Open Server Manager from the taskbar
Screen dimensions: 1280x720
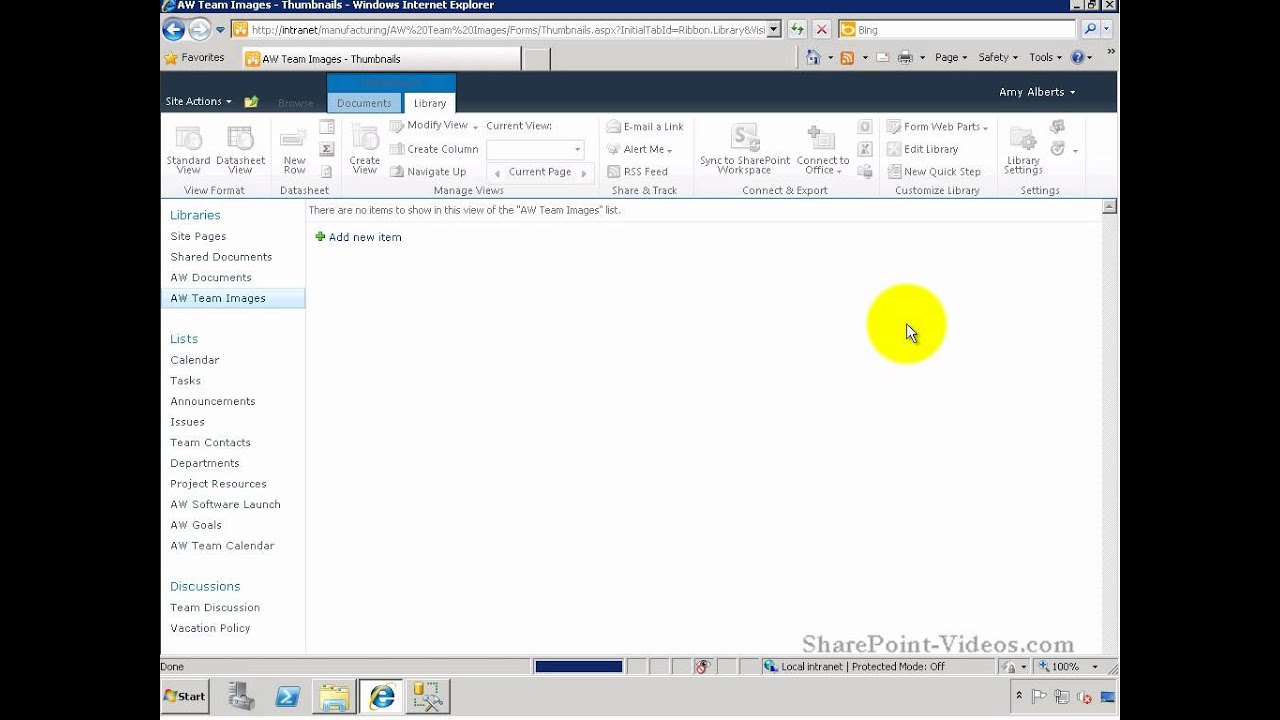(242, 696)
